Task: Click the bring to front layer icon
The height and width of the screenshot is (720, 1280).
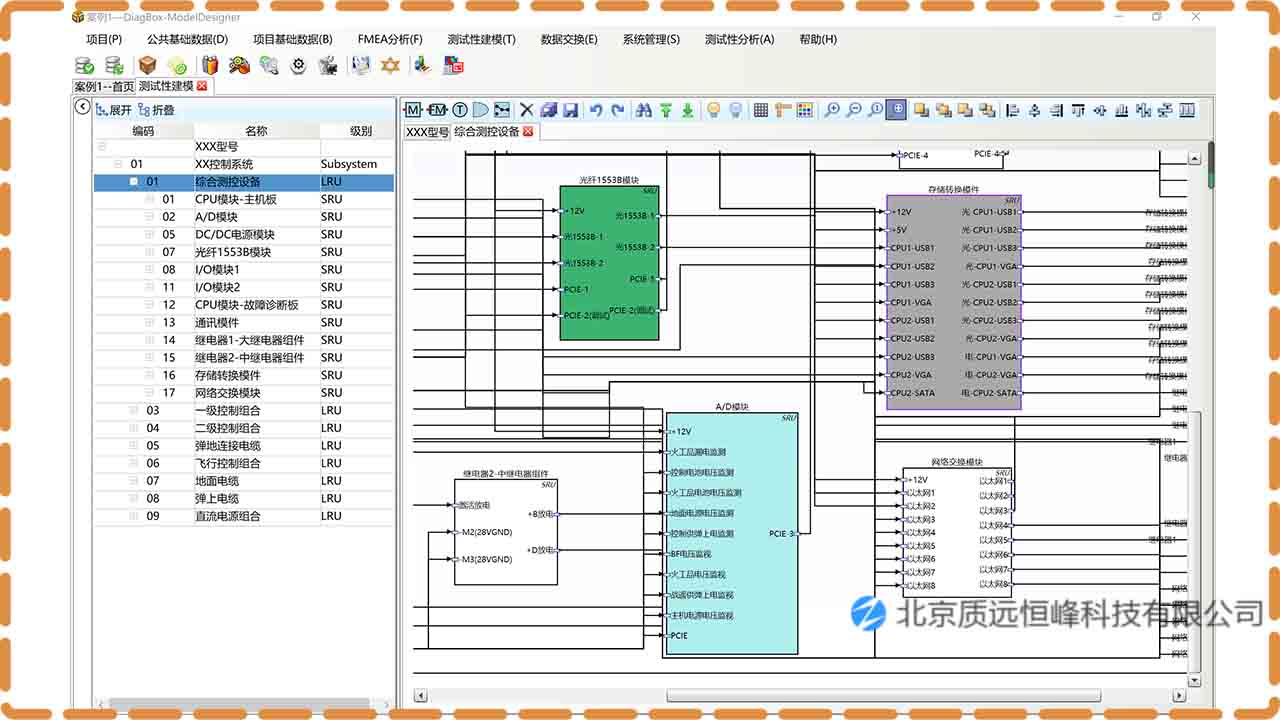Action: (x=922, y=110)
